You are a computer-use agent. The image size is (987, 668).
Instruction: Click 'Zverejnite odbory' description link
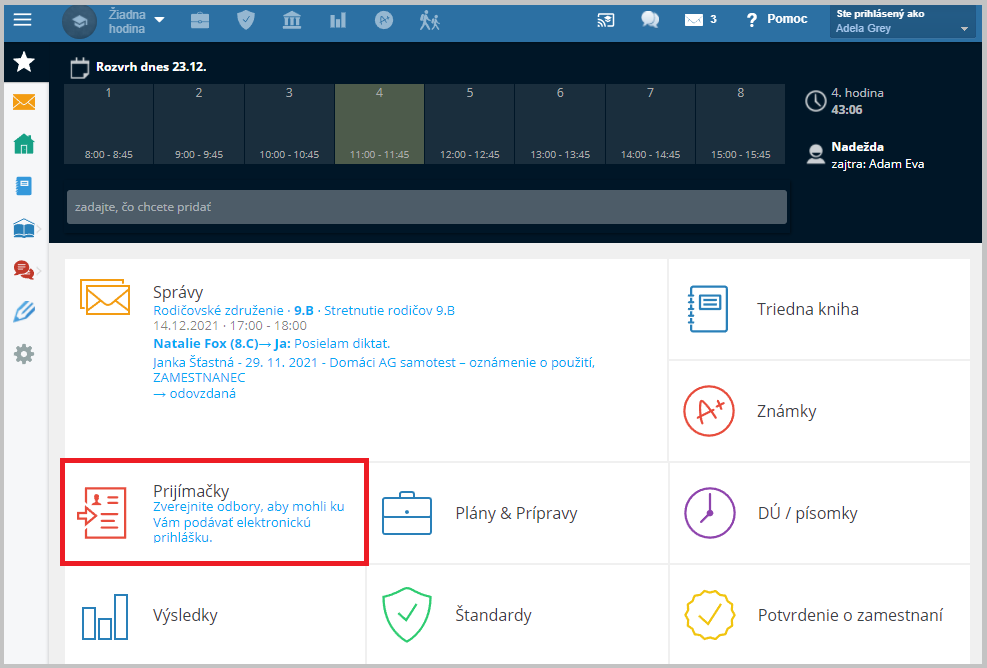(x=249, y=522)
